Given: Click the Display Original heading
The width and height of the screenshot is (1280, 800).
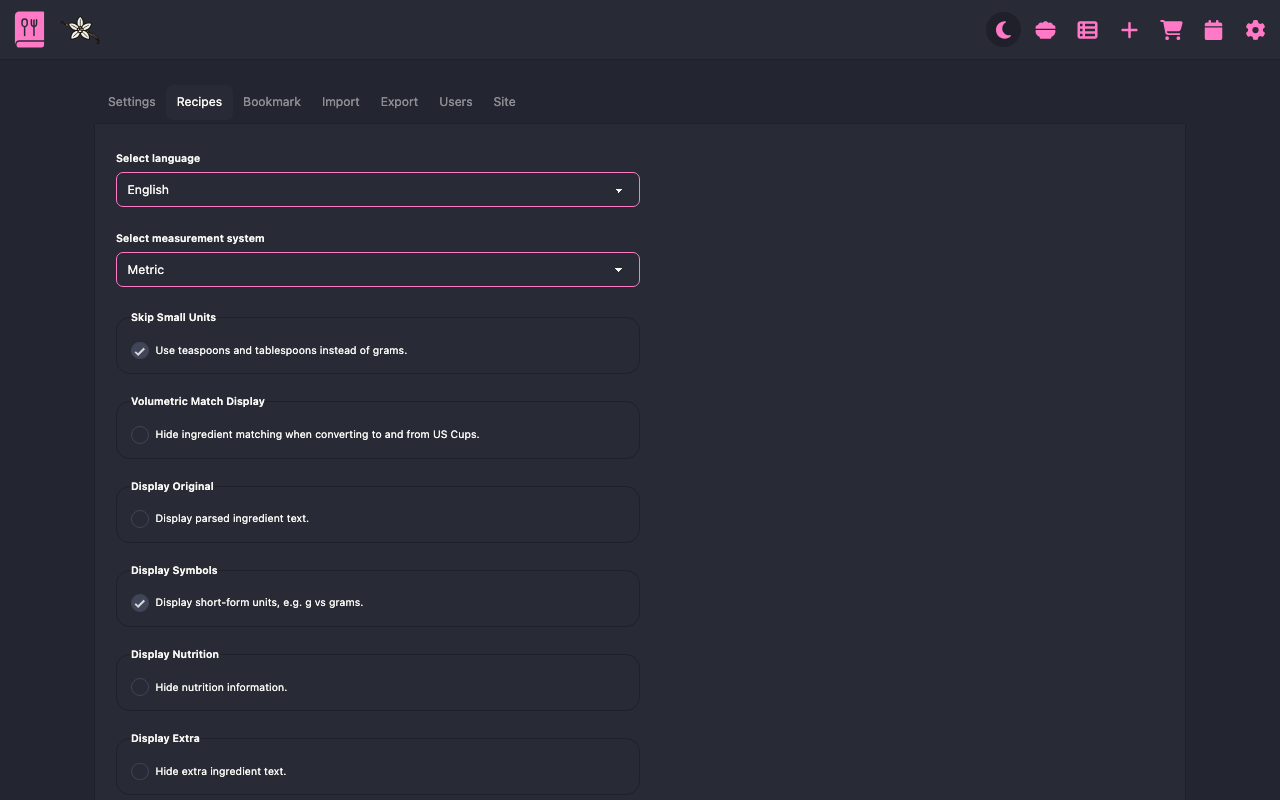Looking at the screenshot, I should (x=172, y=486).
